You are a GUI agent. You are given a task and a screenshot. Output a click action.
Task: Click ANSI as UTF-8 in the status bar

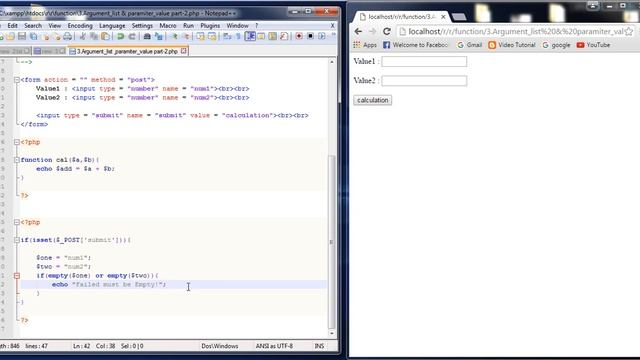click(x=274, y=346)
